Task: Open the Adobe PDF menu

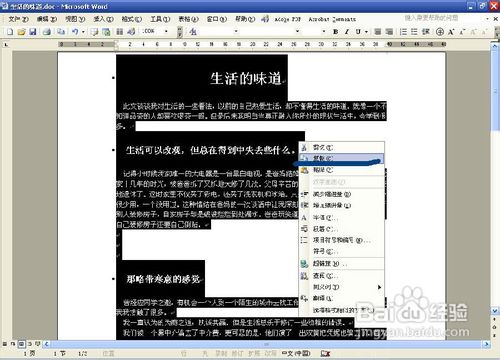Action: [x=288, y=19]
